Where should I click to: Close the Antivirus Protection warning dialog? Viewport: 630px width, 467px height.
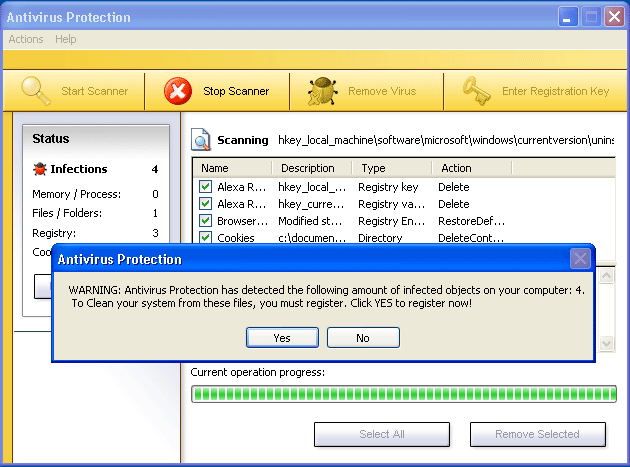pos(579,259)
